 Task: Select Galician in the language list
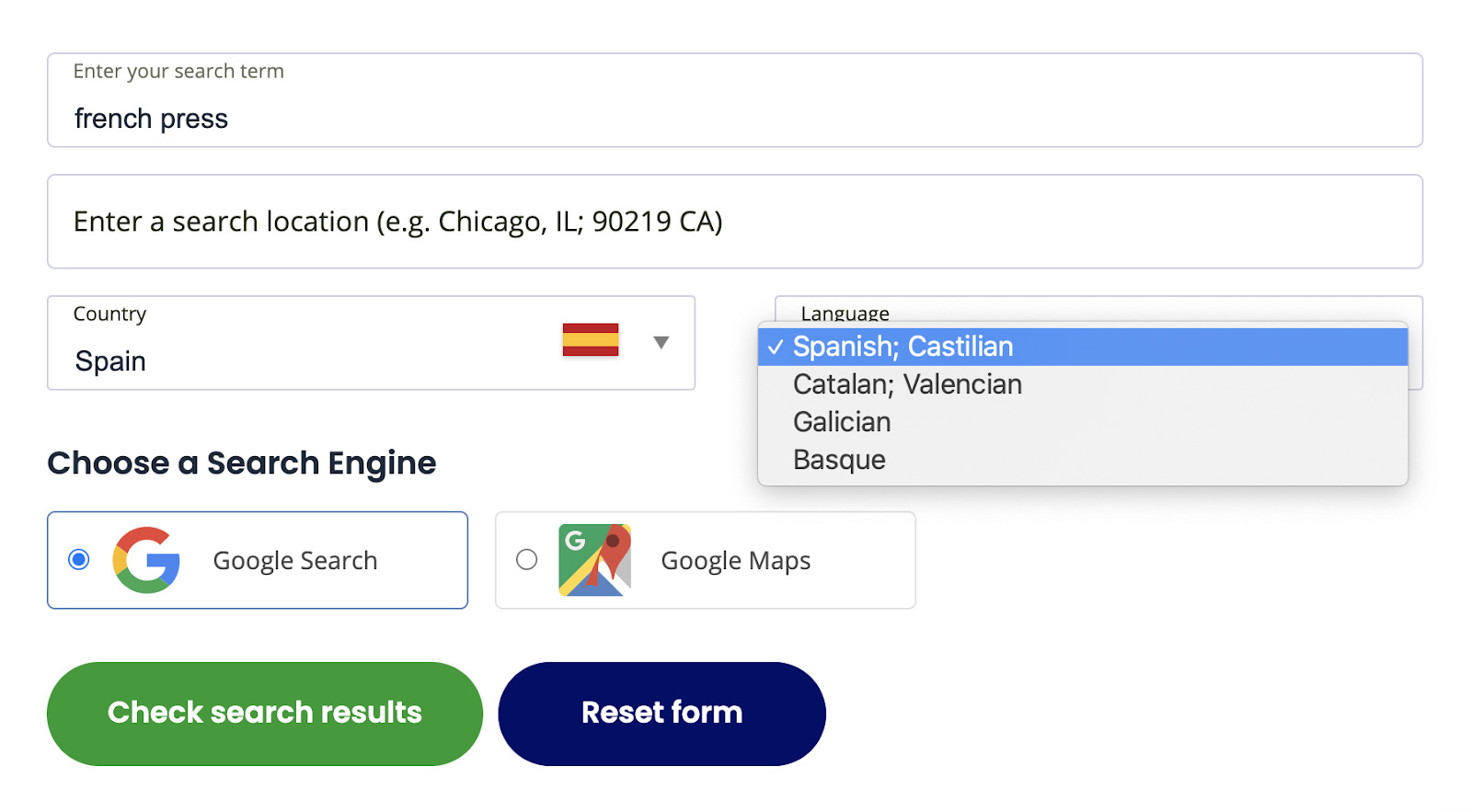[842, 422]
